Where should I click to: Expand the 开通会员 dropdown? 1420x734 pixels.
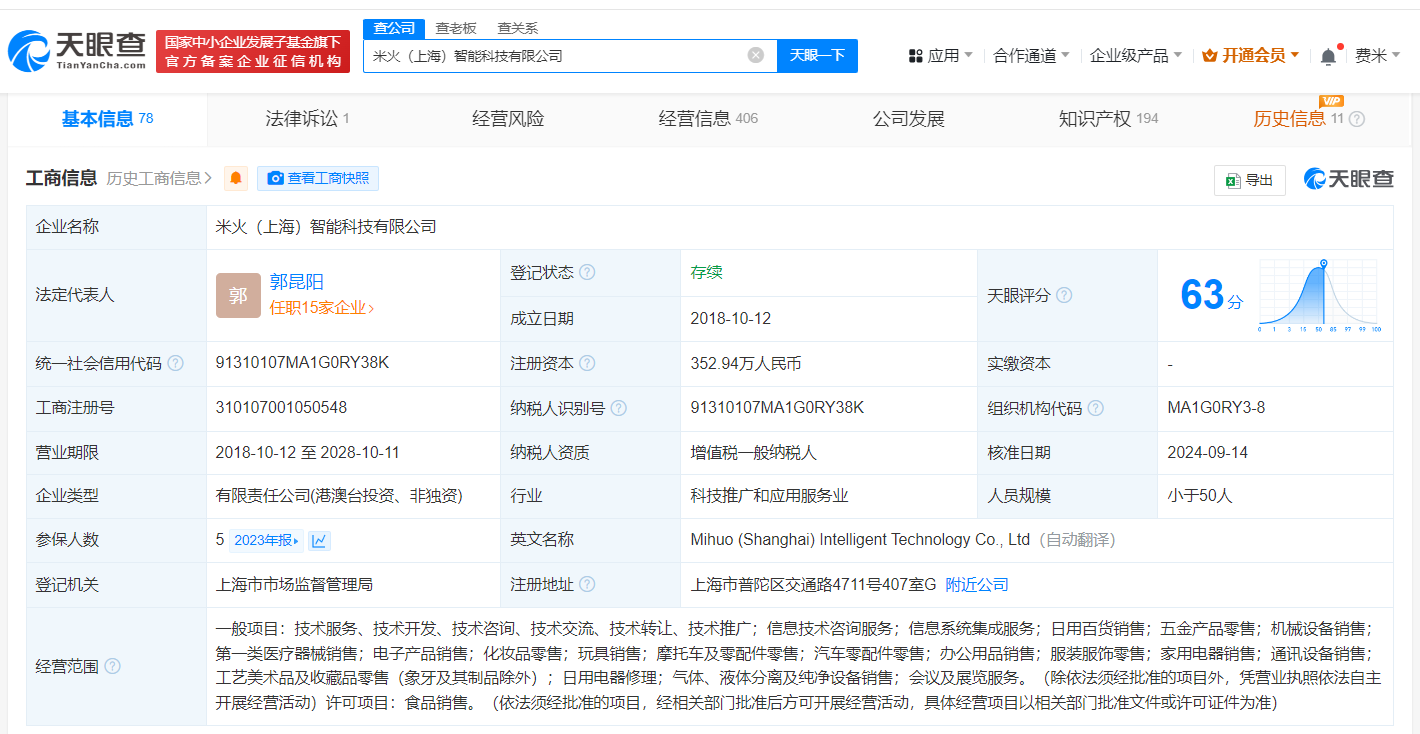coord(1249,55)
